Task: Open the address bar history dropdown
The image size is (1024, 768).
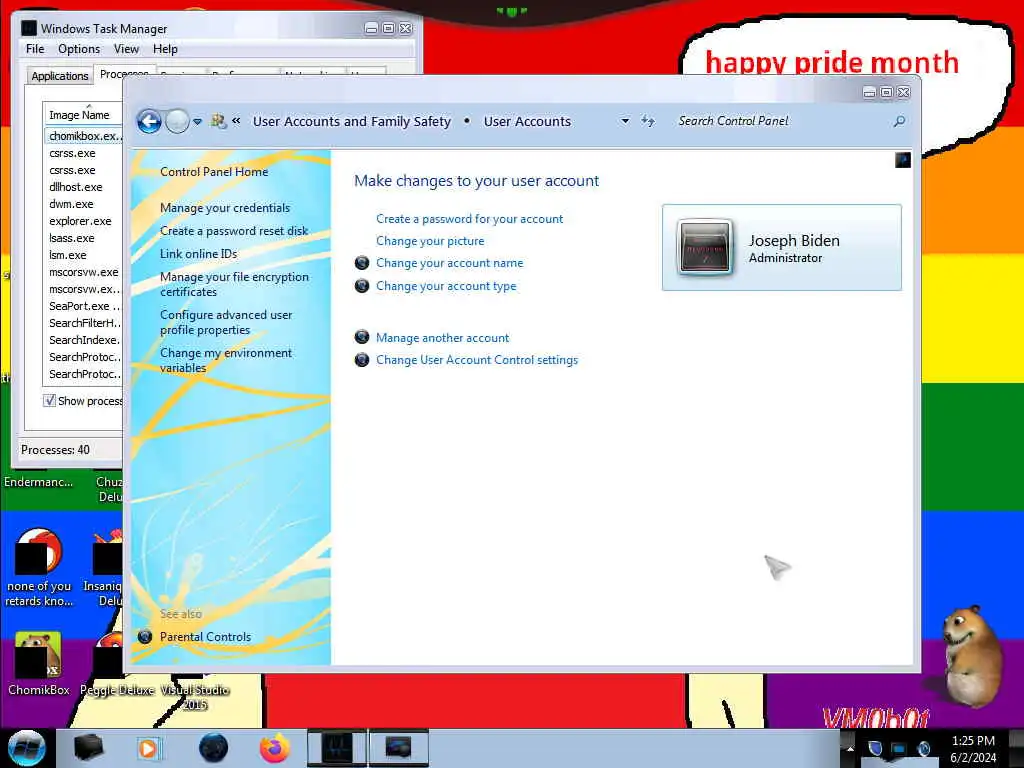Action: (x=625, y=121)
